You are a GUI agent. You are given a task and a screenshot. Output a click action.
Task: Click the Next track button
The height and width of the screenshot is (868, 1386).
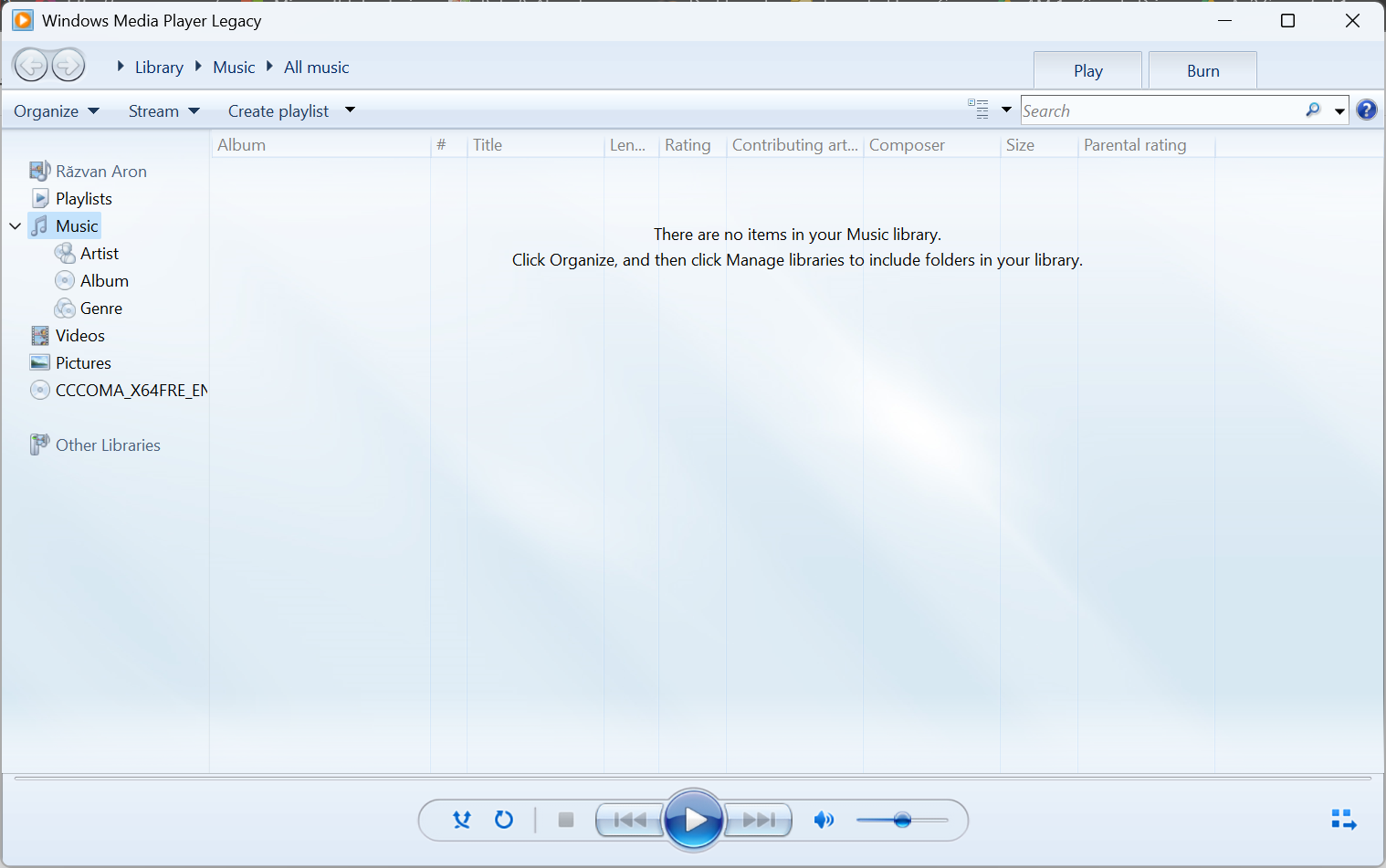pos(758,820)
